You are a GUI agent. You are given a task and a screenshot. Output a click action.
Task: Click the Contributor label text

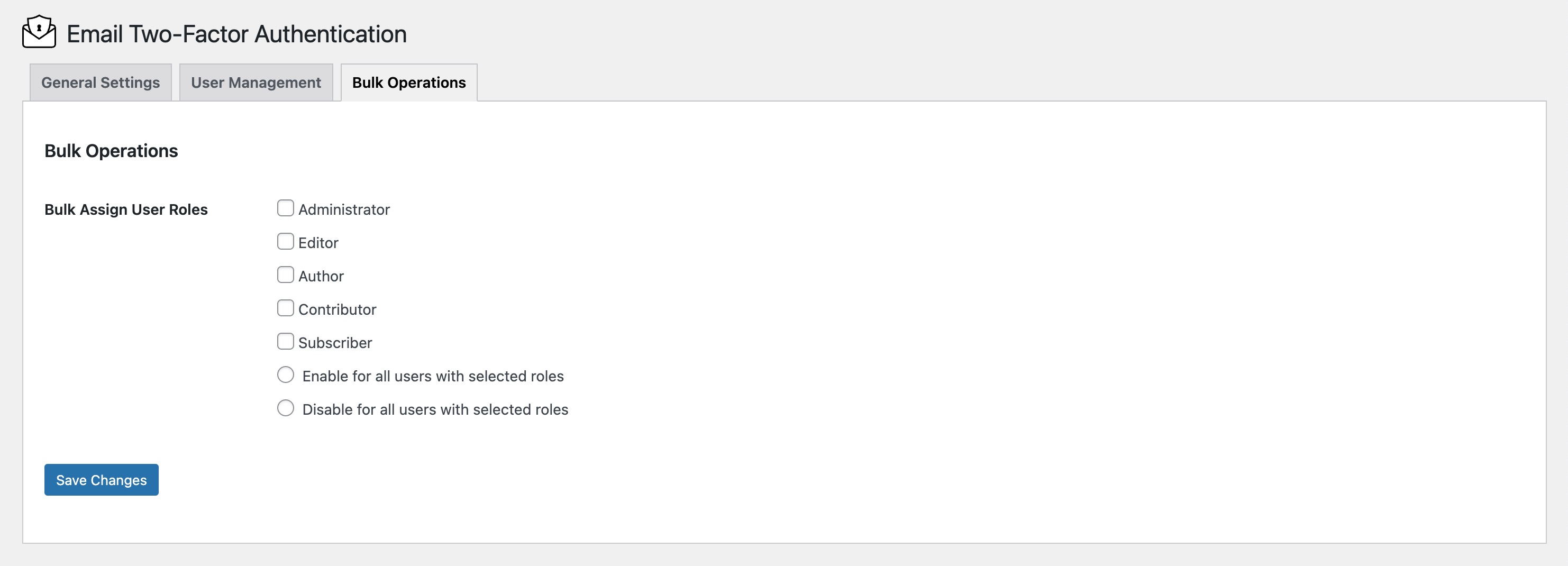click(337, 310)
